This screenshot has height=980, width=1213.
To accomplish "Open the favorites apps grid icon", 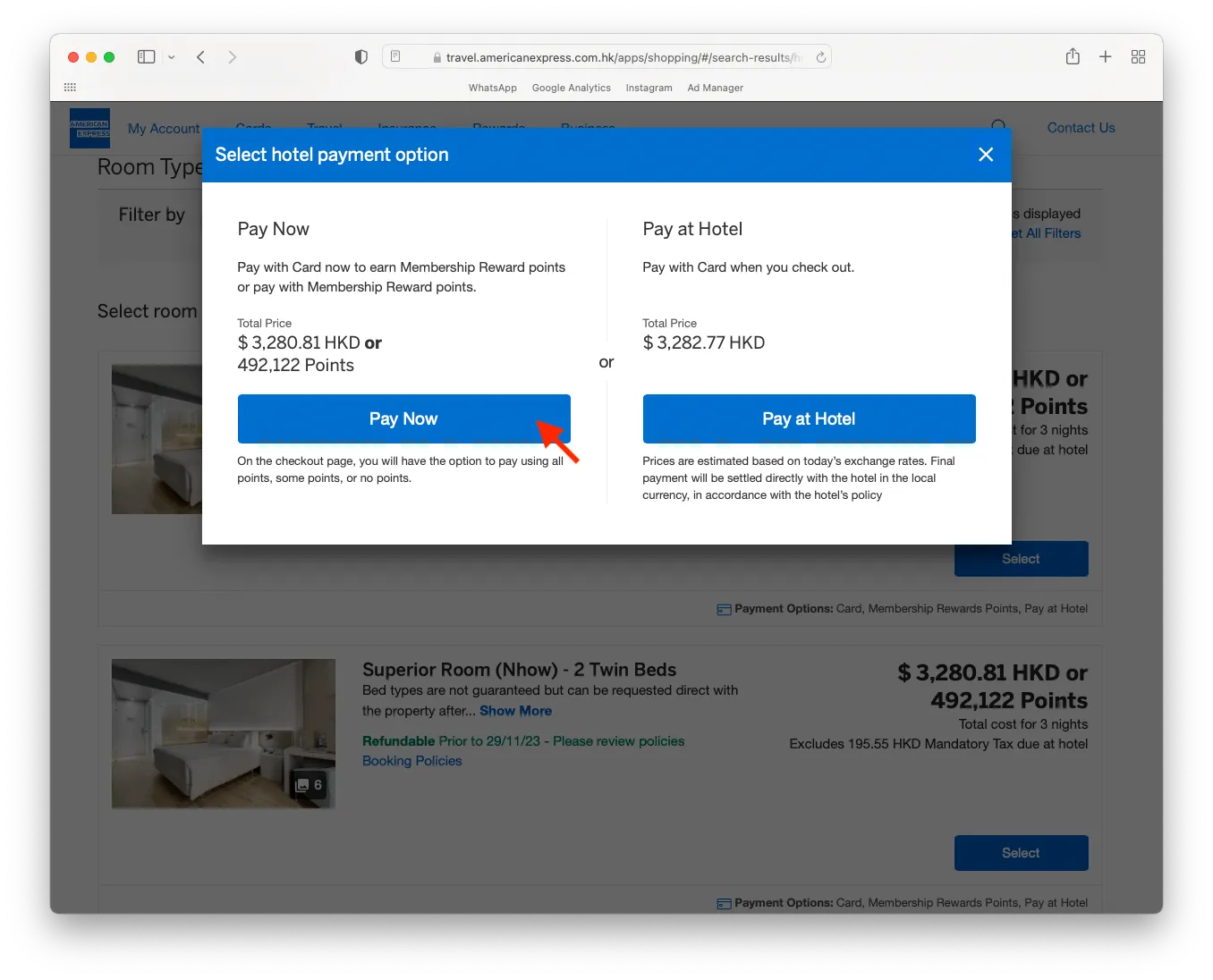I will click(70, 88).
